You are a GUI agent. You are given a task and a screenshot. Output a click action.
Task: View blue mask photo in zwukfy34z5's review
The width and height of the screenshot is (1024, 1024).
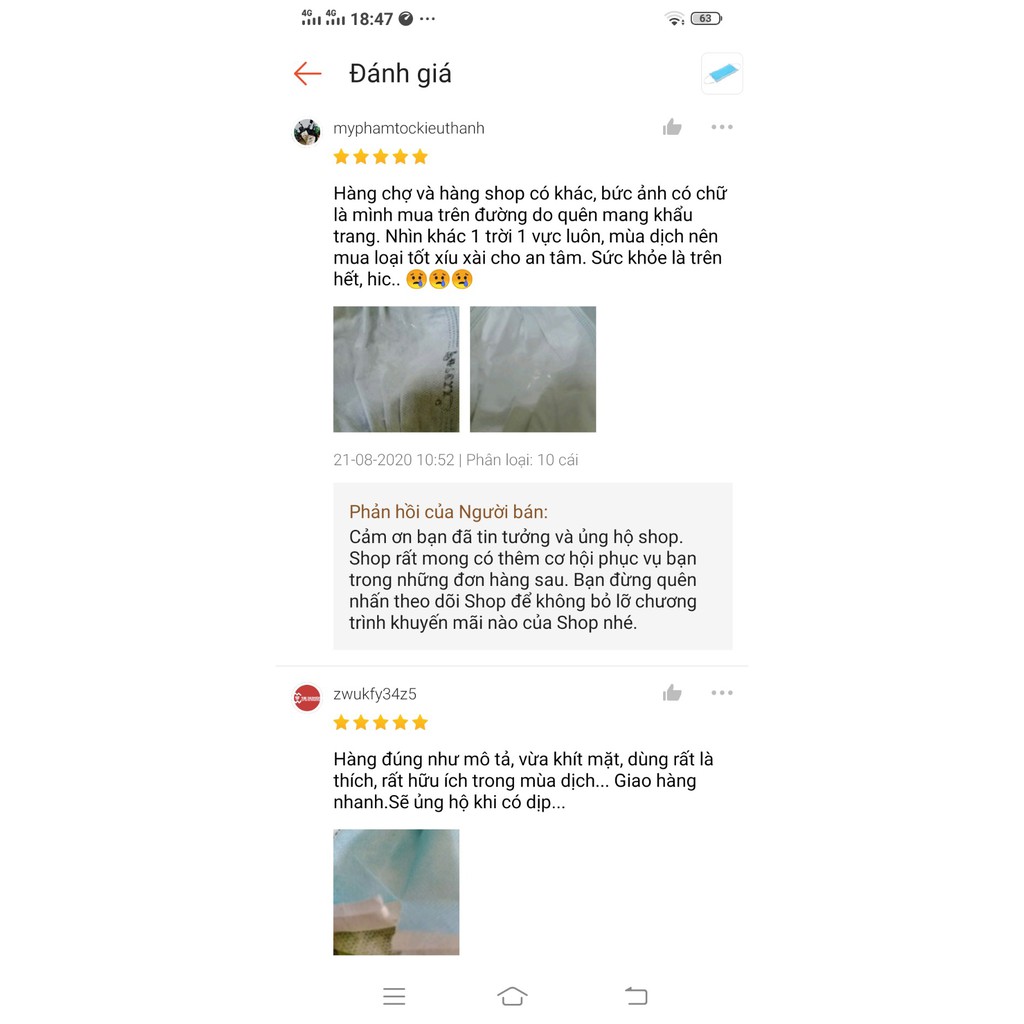point(396,892)
